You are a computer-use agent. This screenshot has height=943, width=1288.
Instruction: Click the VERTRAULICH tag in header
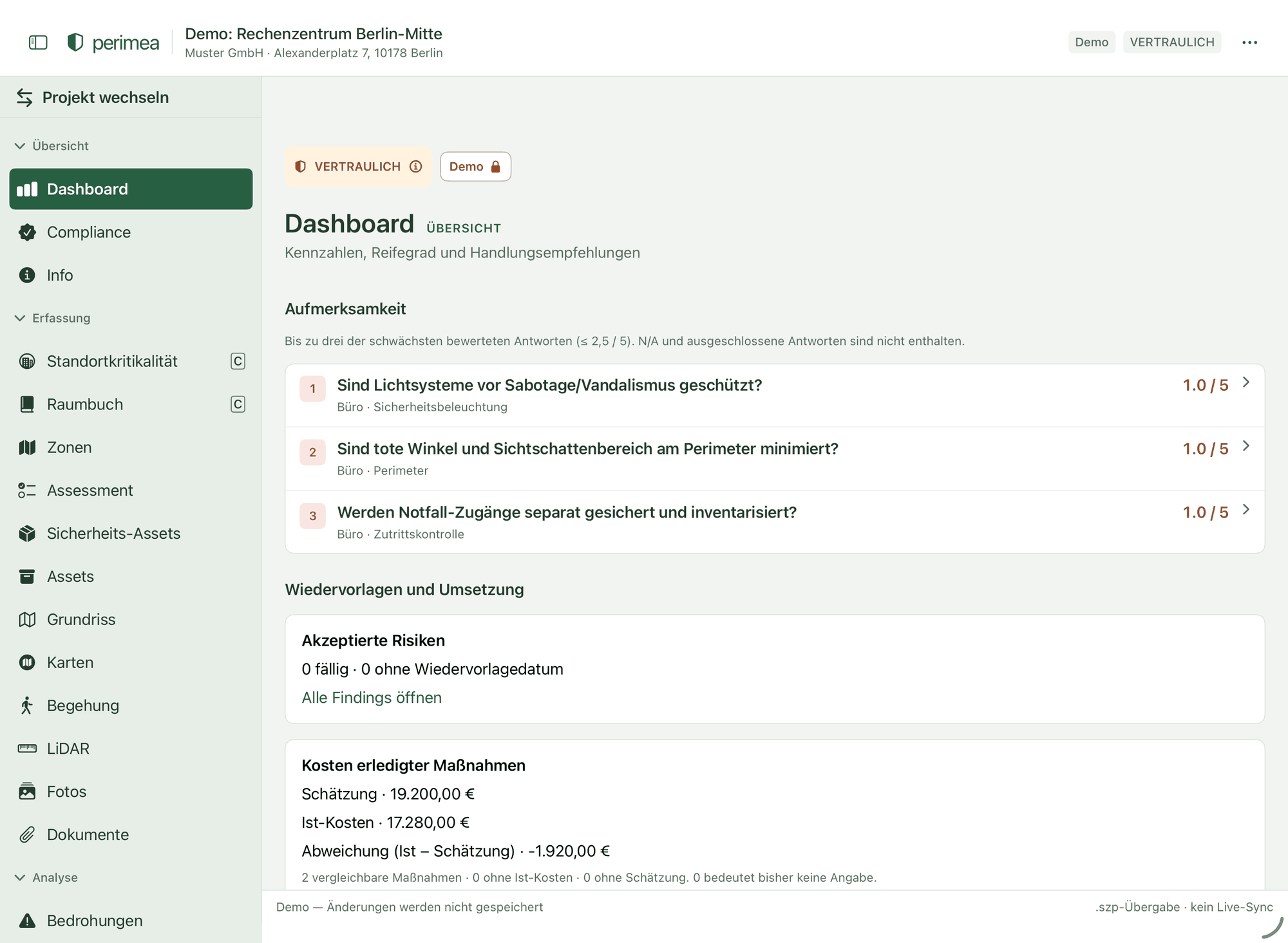1172,42
